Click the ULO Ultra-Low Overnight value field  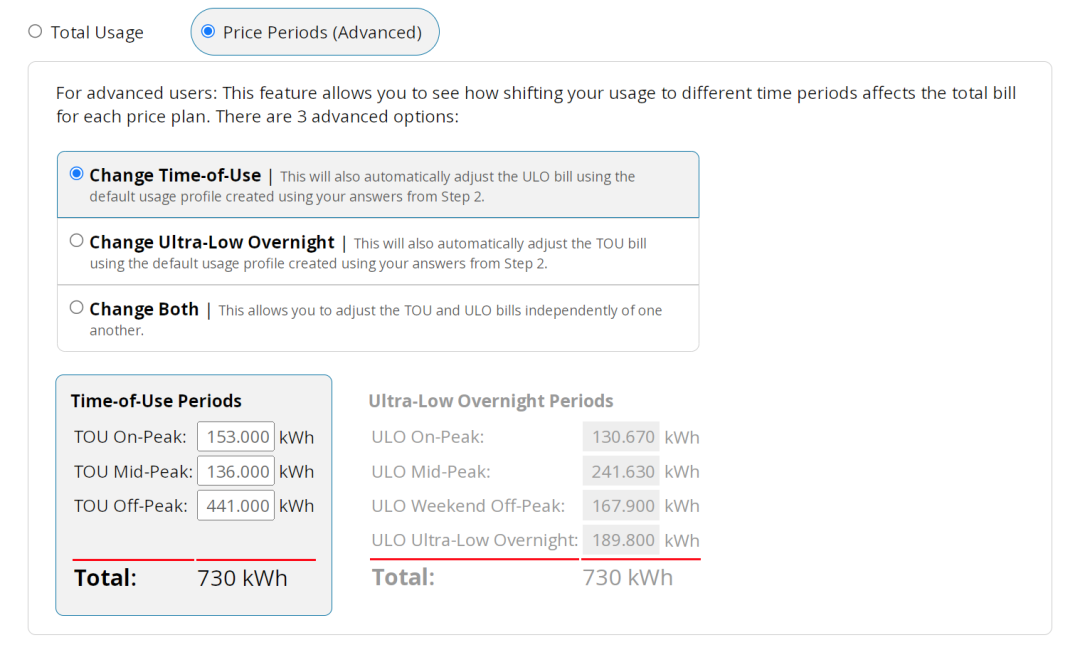pos(621,540)
